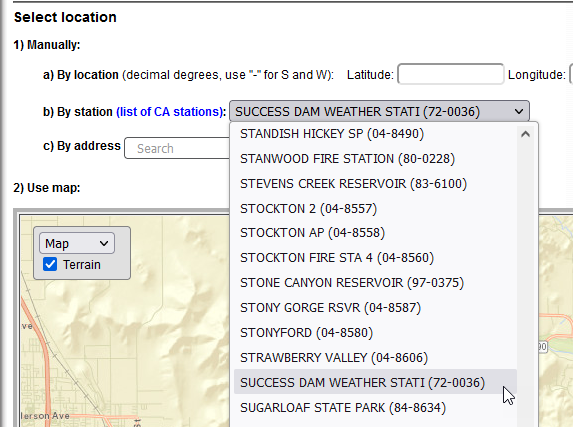Image resolution: width=573 pixels, height=427 pixels.
Task: Pick STEVENS CREEK RESERVOIR (83-6100)
Action: tap(375, 184)
